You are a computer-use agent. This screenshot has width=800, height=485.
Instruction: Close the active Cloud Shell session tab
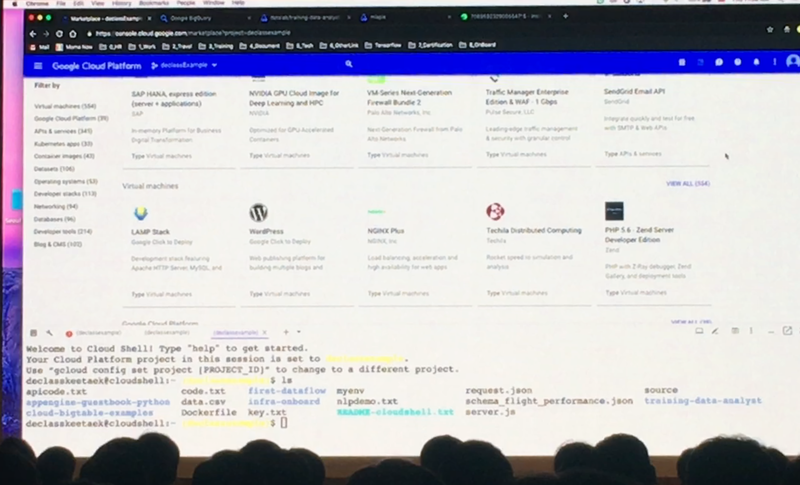(264, 333)
